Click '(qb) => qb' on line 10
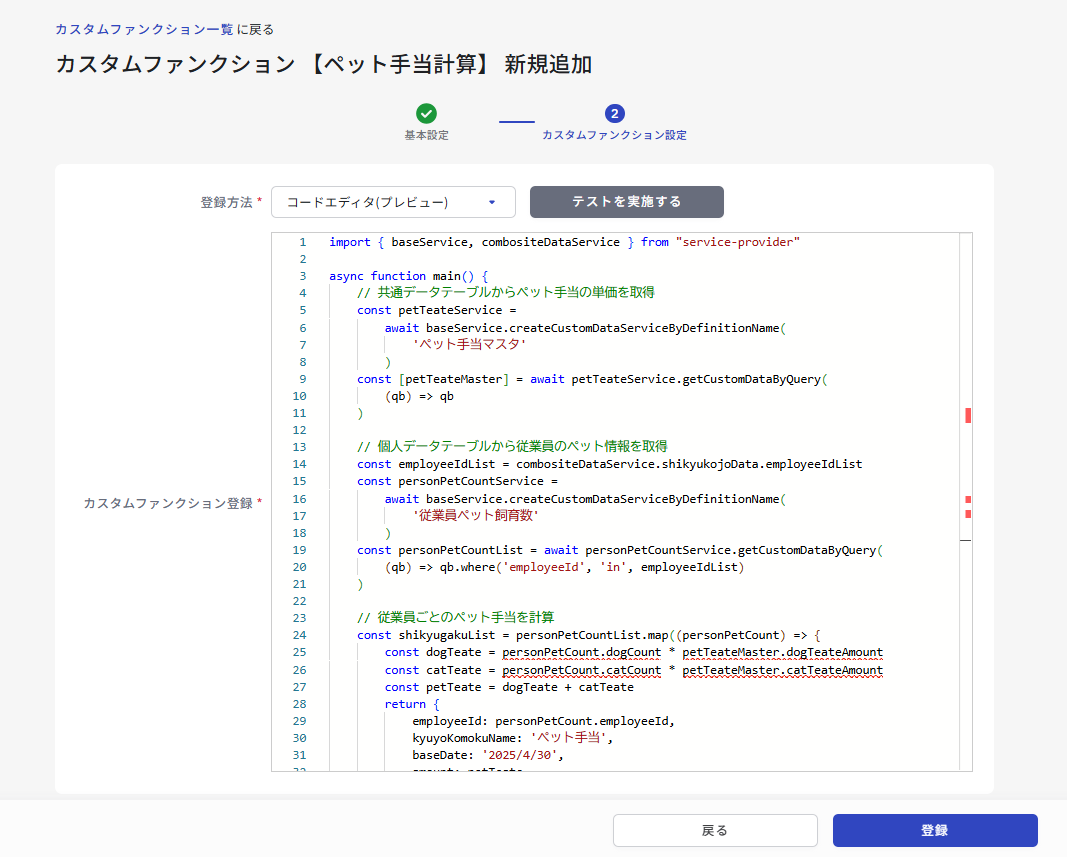The image size is (1067, 857). click(x=419, y=396)
